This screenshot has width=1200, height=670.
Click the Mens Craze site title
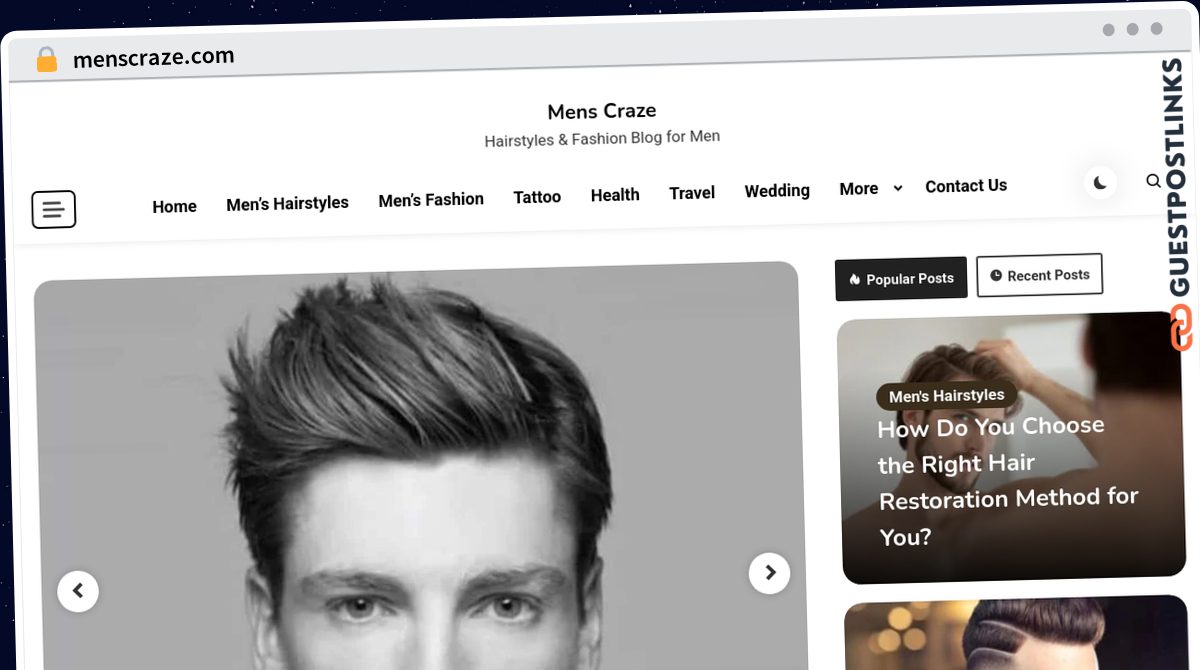click(602, 111)
